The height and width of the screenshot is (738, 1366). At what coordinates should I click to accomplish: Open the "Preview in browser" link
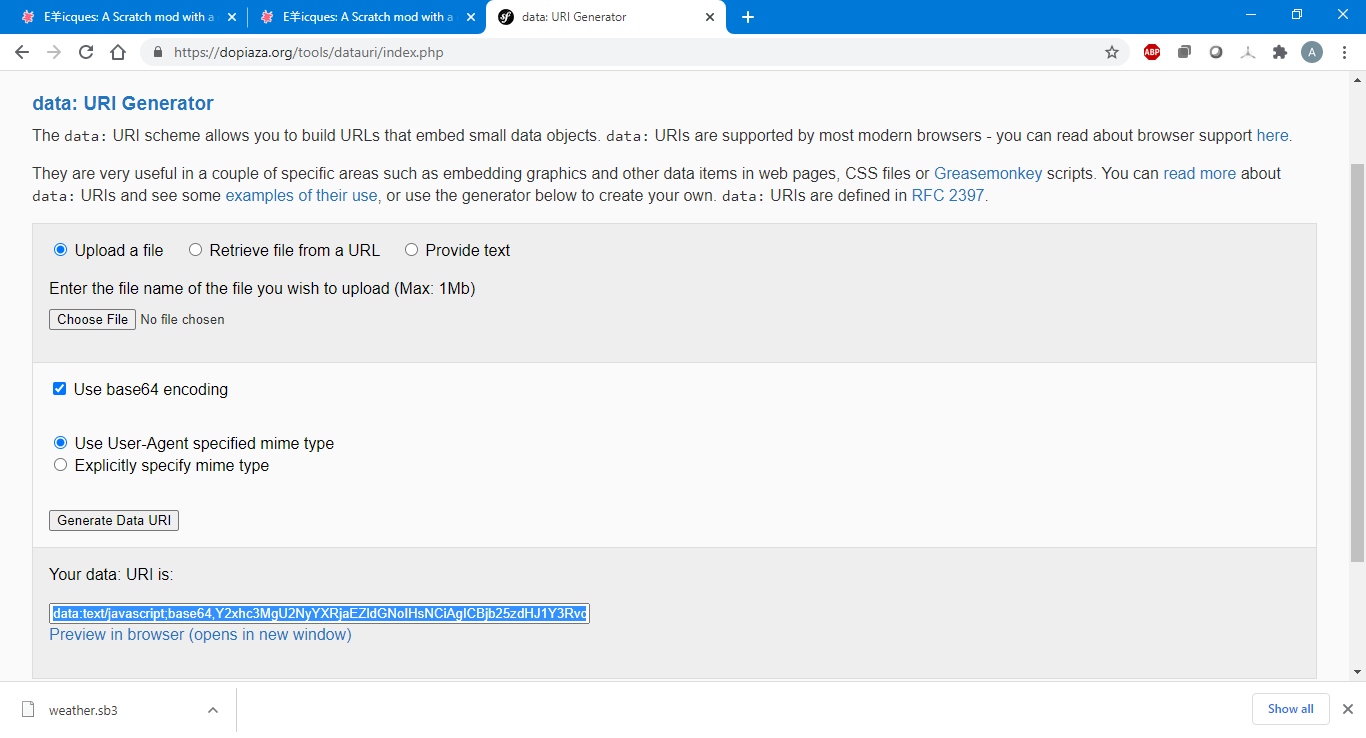coord(200,635)
